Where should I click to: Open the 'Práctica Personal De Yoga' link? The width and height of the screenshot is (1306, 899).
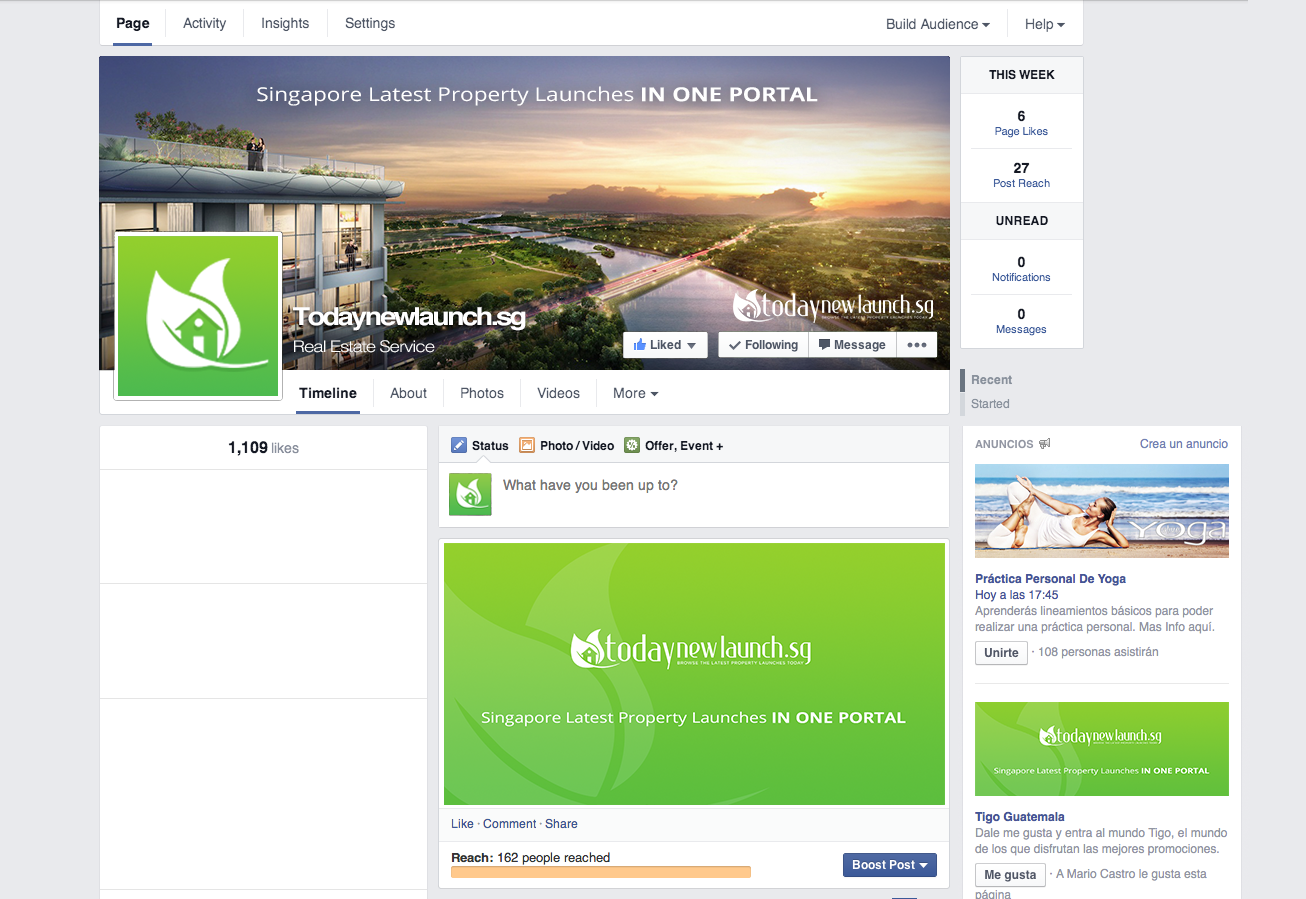tap(1050, 579)
